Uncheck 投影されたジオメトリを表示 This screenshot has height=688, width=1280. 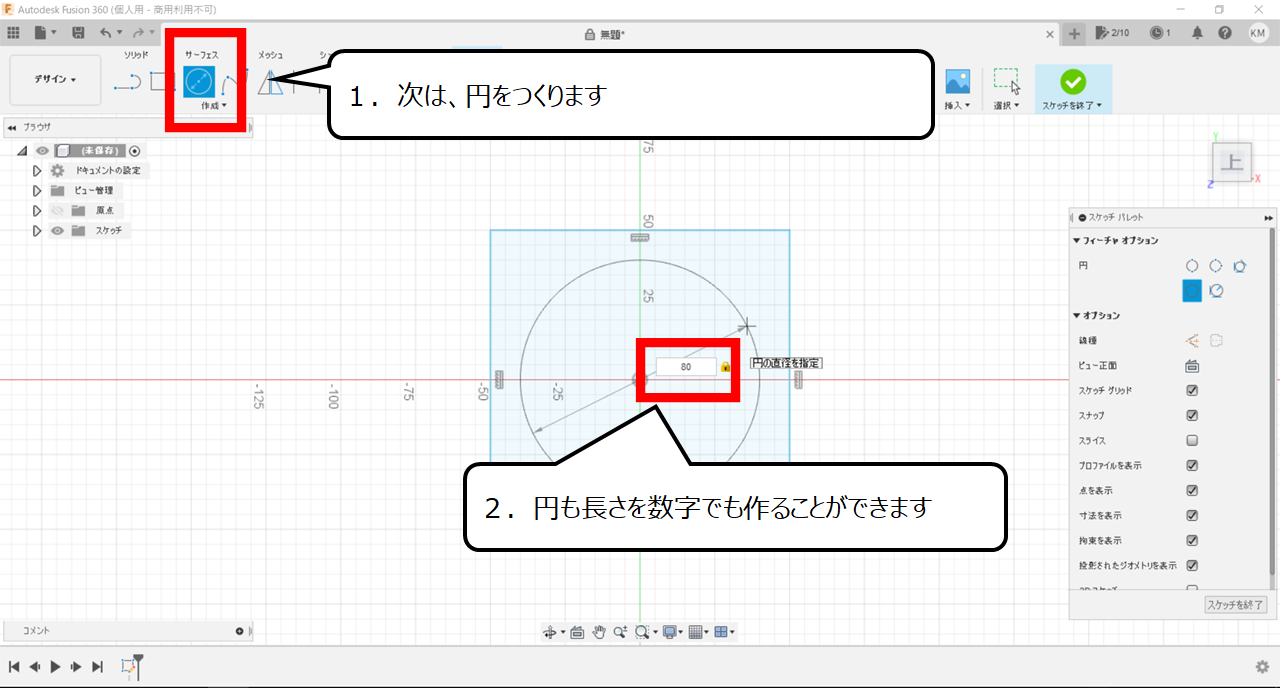pos(1192,566)
